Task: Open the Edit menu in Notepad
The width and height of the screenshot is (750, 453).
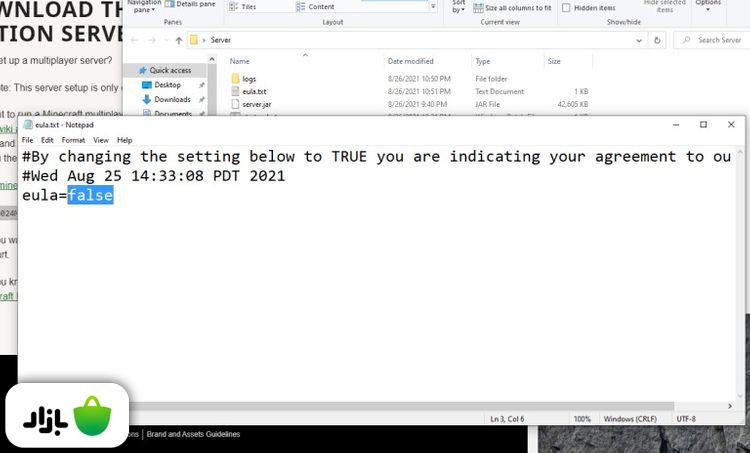Action: coord(47,140)
